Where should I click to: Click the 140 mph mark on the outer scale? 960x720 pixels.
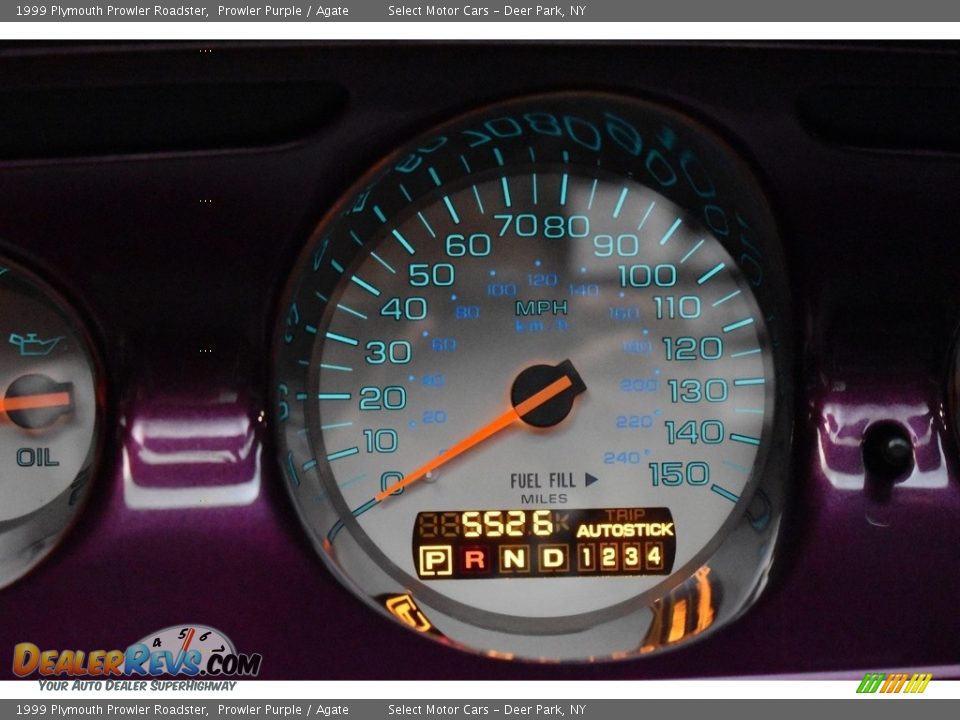point(694,432)
